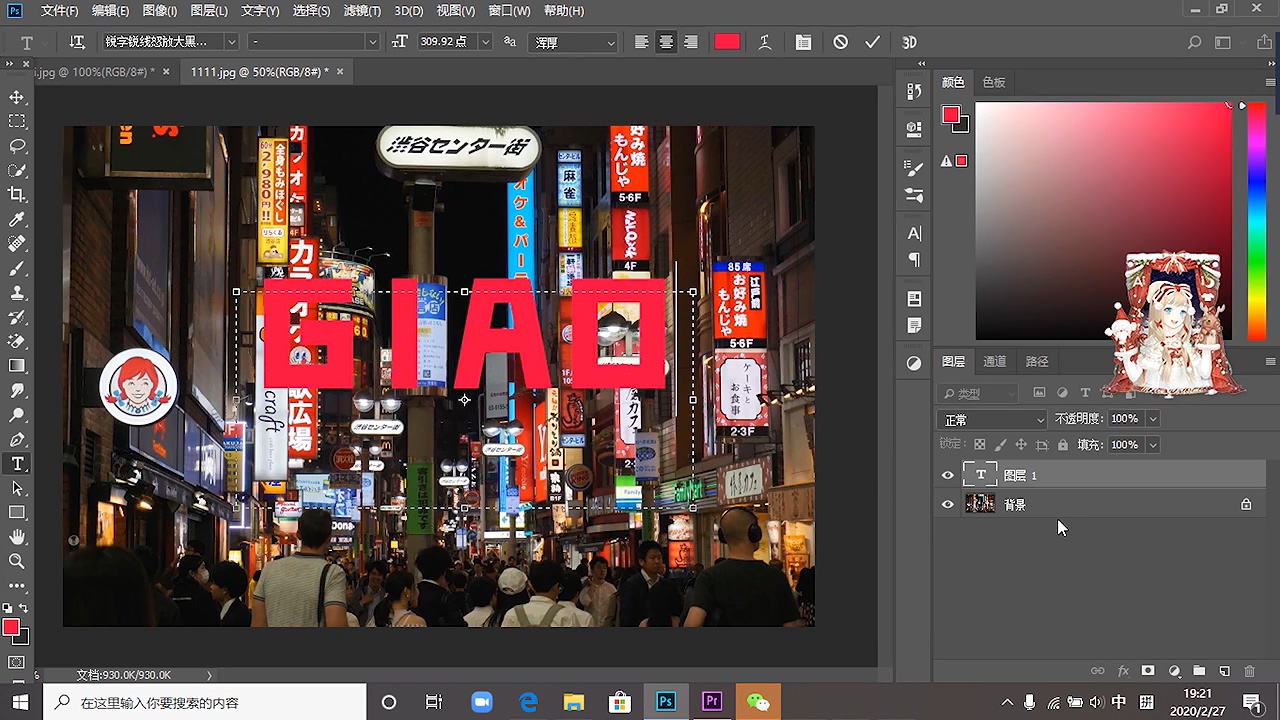
Task: Cancel current text edit
Action: 840,42
